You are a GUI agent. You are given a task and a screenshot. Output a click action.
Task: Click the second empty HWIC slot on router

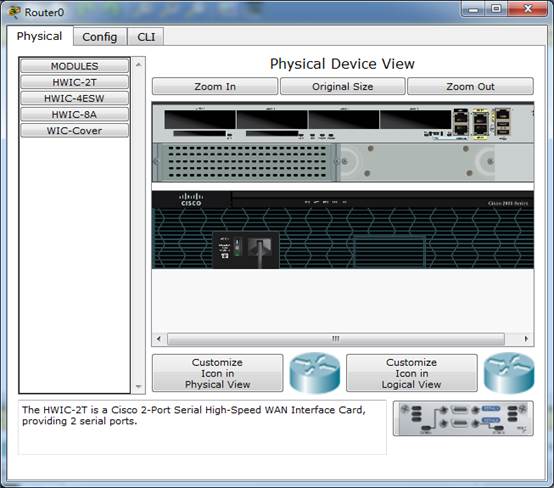(x=272, y=119)
